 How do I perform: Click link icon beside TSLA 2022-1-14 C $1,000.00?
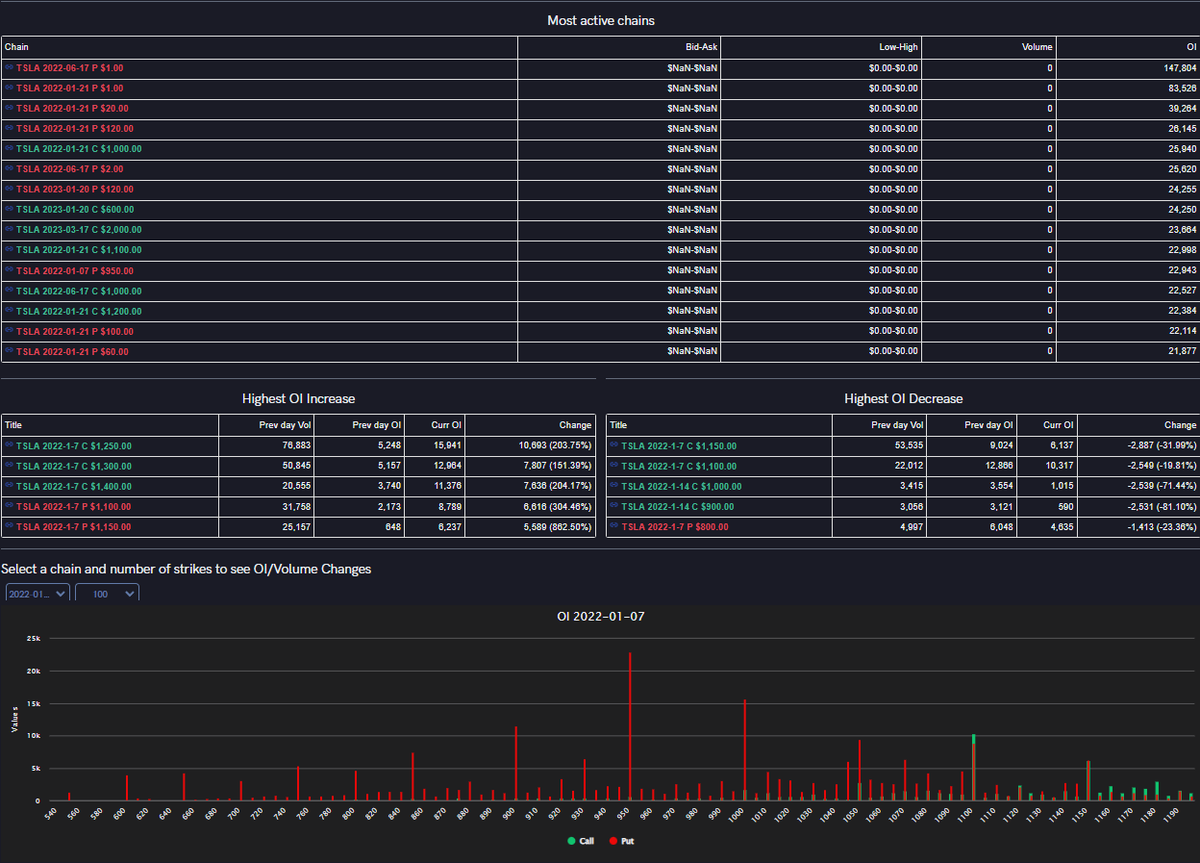pyautogui.click(x=614, y=486)
